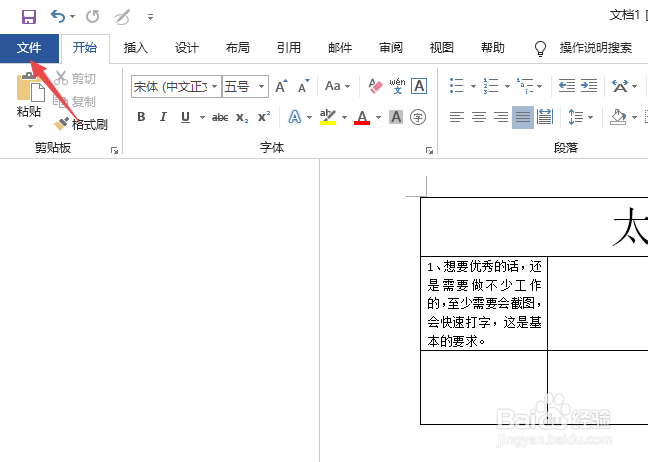Apply the yellow text highlight color
This screenshot has height=462, width=648.
coord(328,117)
